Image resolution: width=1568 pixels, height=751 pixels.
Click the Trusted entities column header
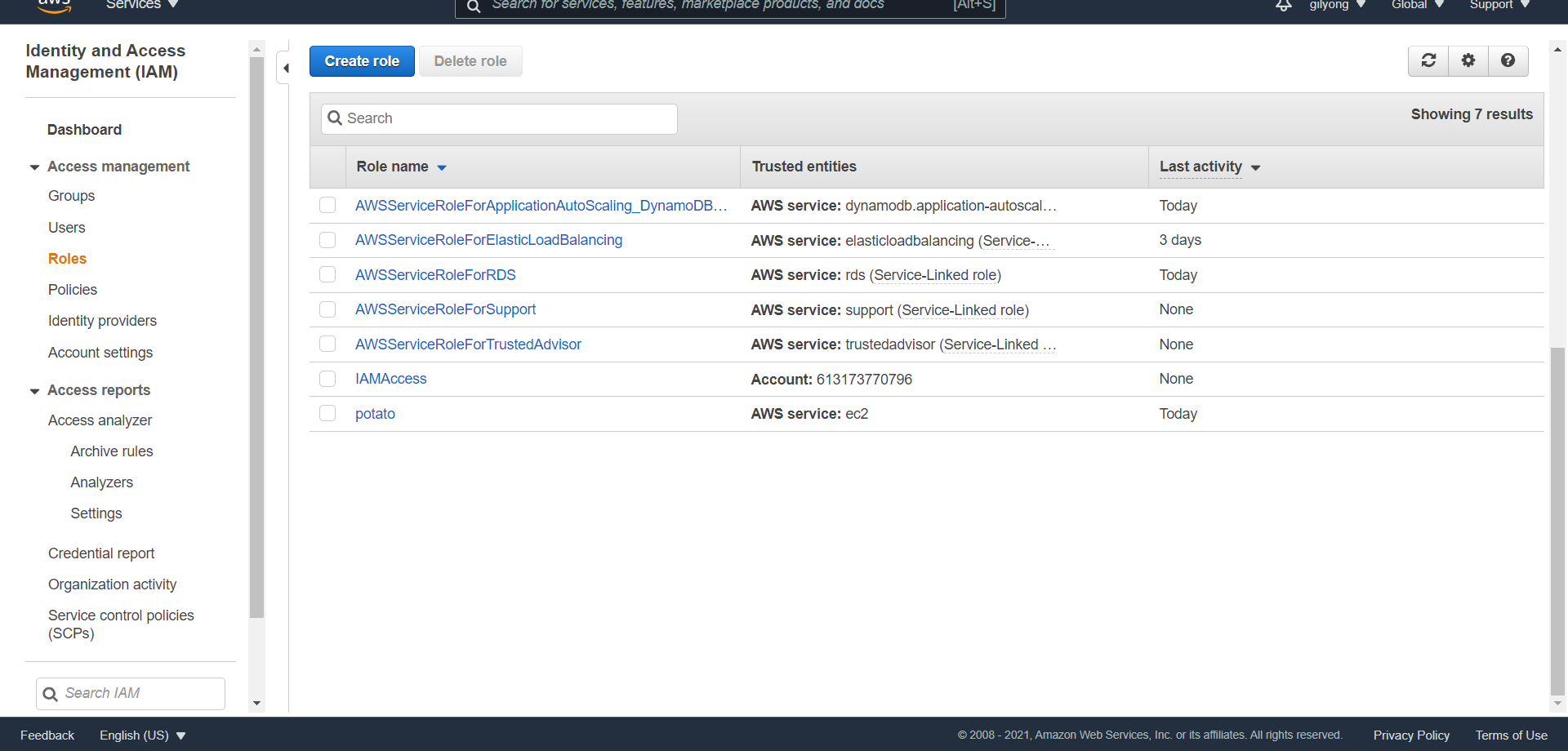(x=804, y=167)
